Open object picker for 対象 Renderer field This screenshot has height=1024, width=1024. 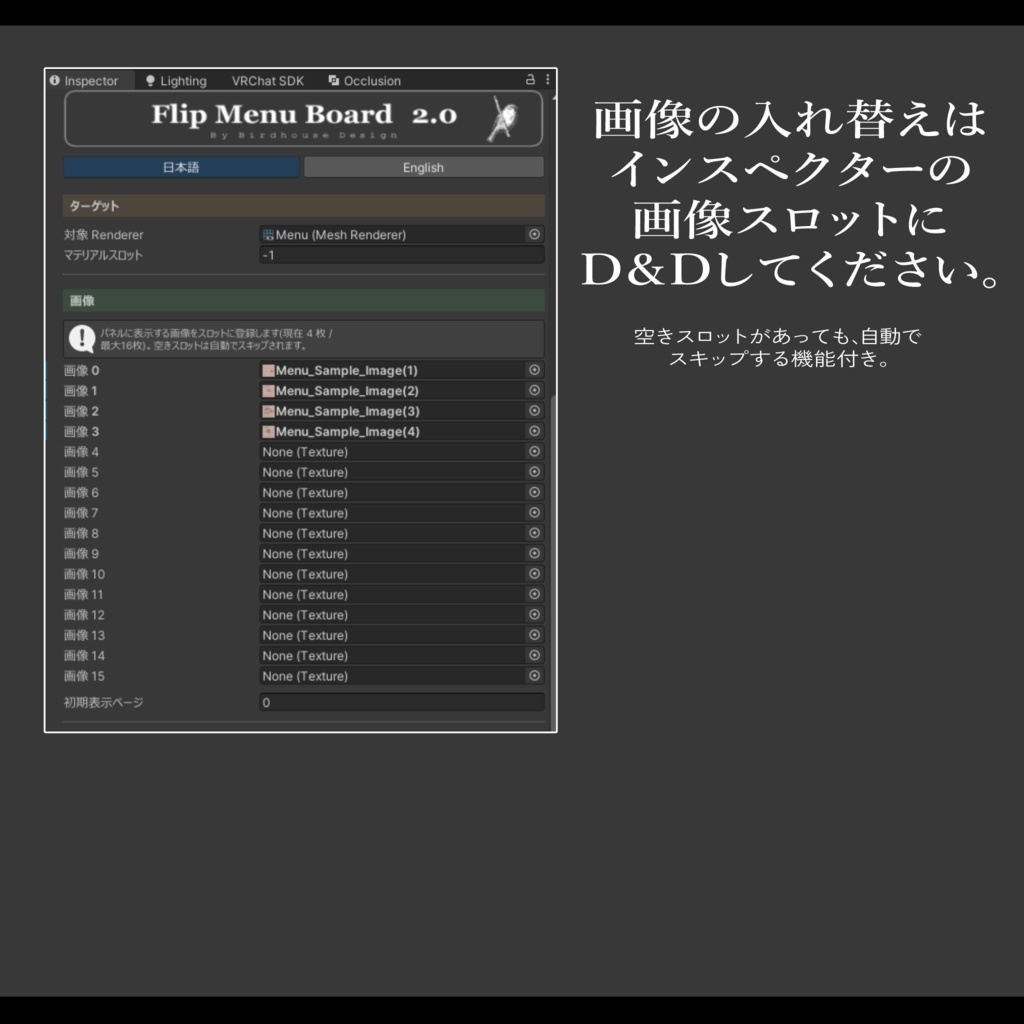pos(534,234)
